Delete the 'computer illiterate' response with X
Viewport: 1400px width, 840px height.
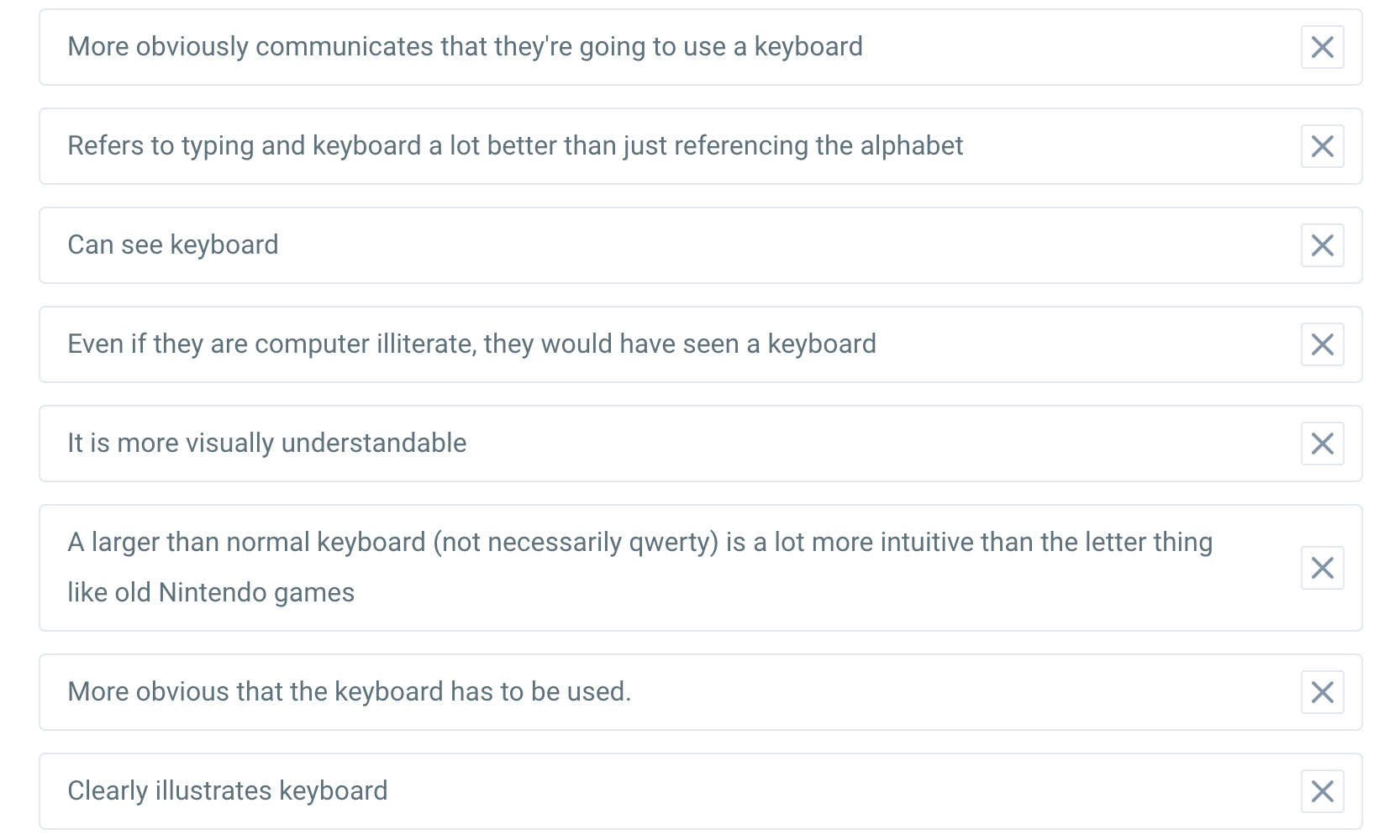pos(1322,344)
